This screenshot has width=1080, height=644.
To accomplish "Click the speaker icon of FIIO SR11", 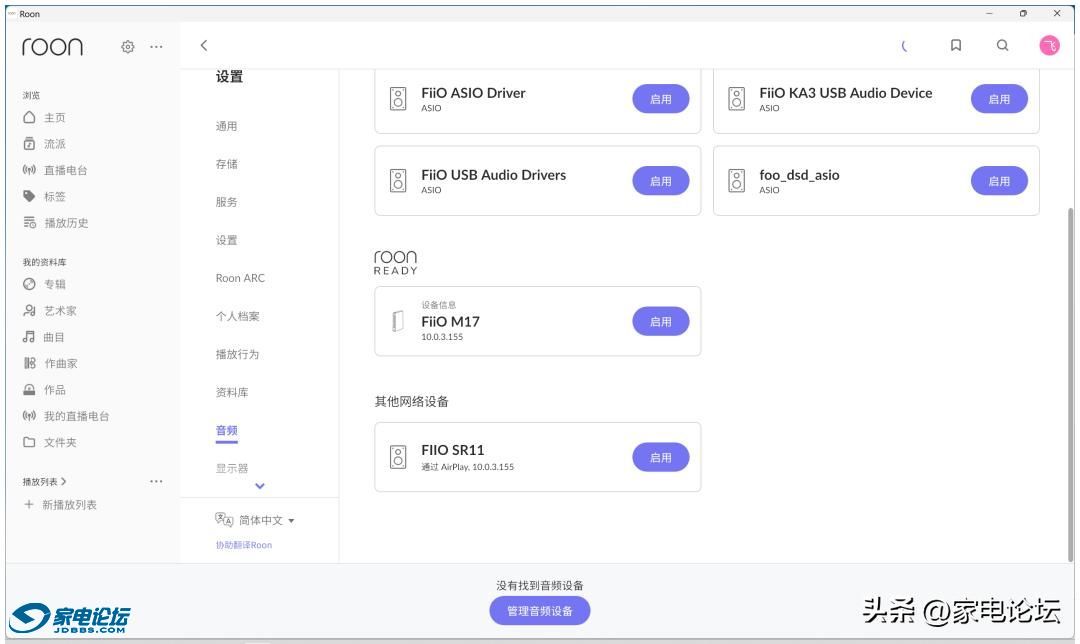I will [x=398, y=457].
